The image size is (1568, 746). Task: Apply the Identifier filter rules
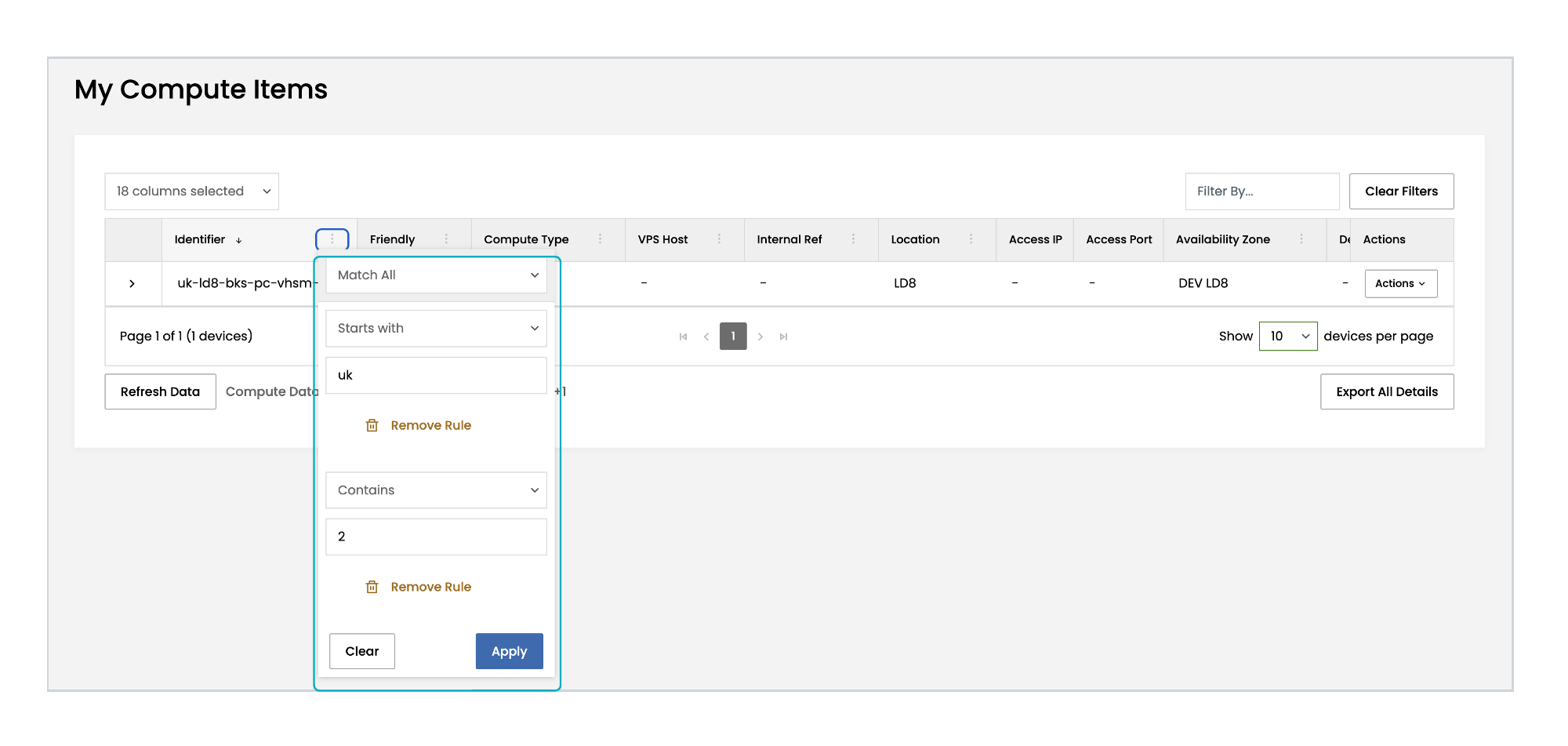(509, 651)
